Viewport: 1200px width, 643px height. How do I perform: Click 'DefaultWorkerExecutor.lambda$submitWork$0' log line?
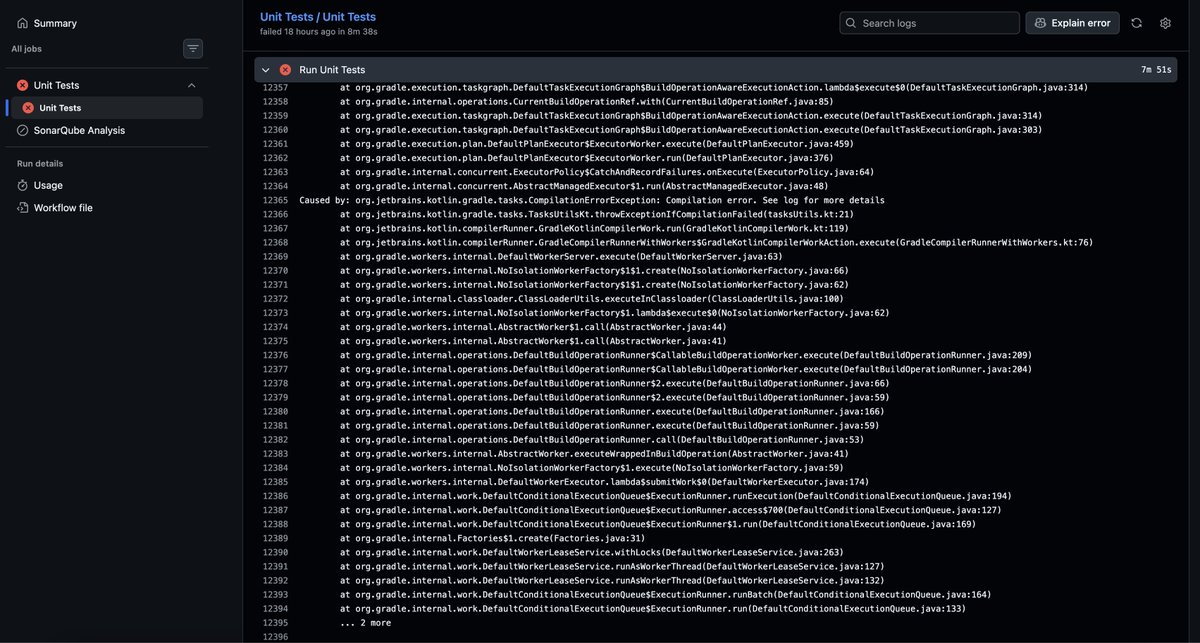pos(604,482)
